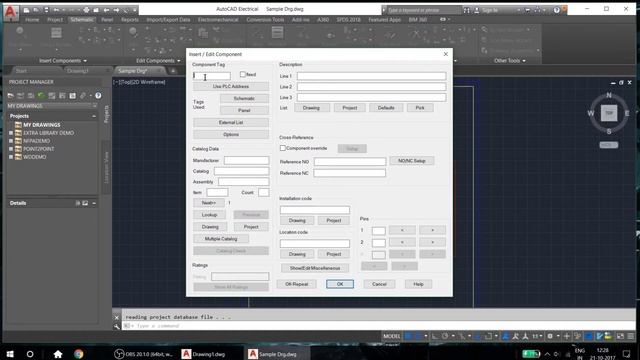Image resolution: width=640 pixels, height=360 pixels.
Task: Click the Chrome icon in the taskbar
Action: [78, 354]
